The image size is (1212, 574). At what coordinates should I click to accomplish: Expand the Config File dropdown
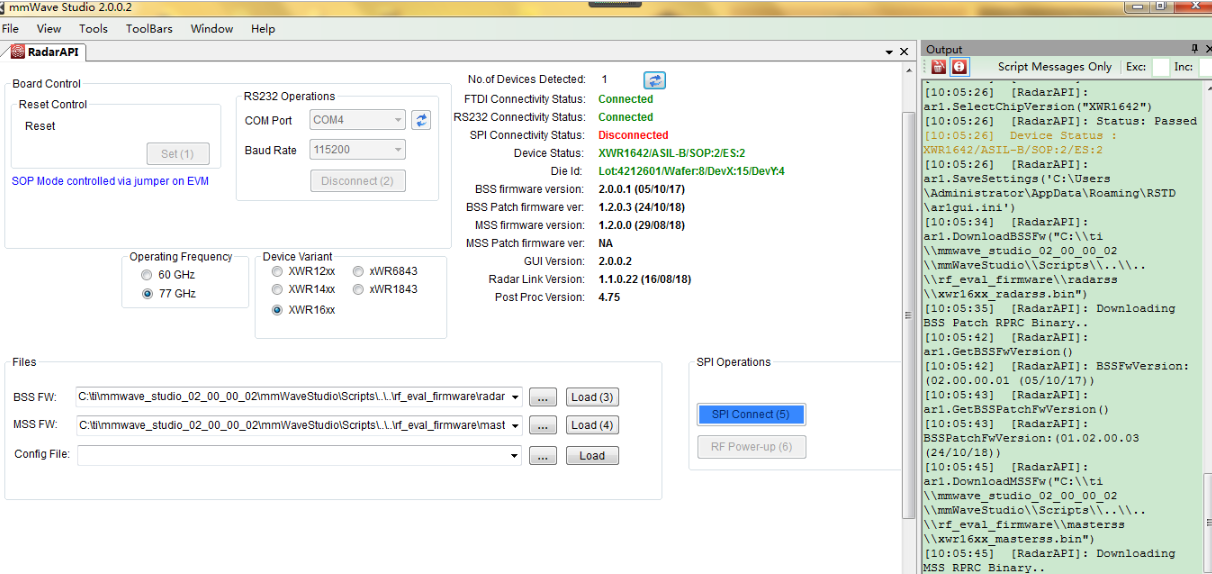point(515,456)
